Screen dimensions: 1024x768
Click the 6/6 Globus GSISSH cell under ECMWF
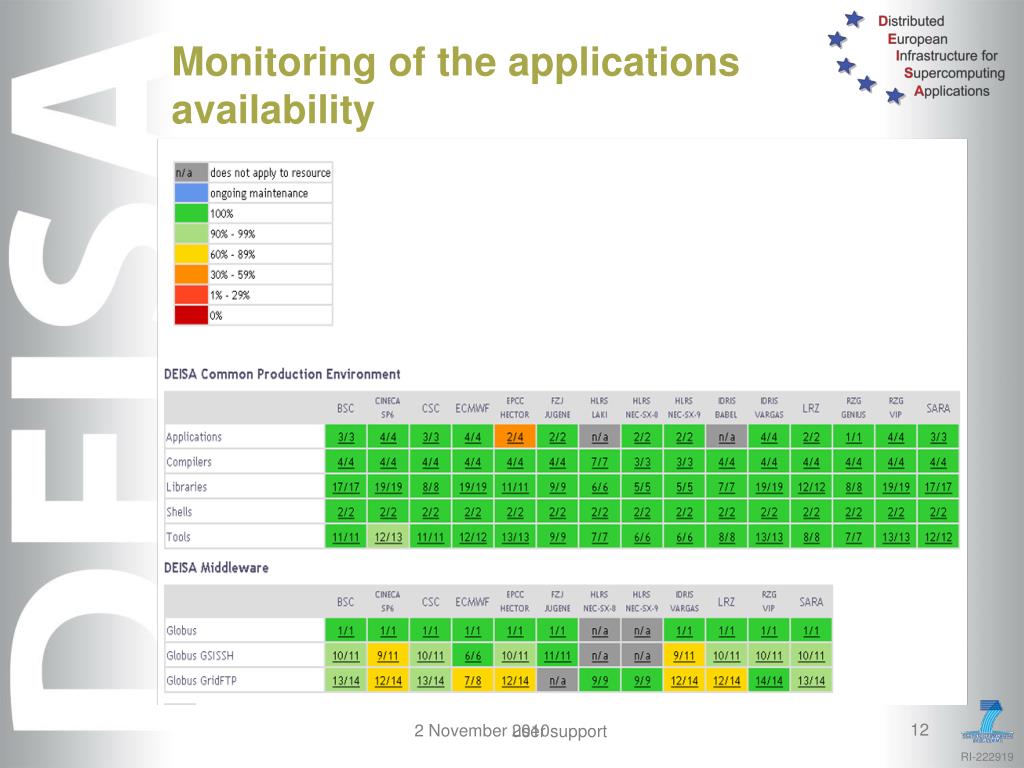473,656
